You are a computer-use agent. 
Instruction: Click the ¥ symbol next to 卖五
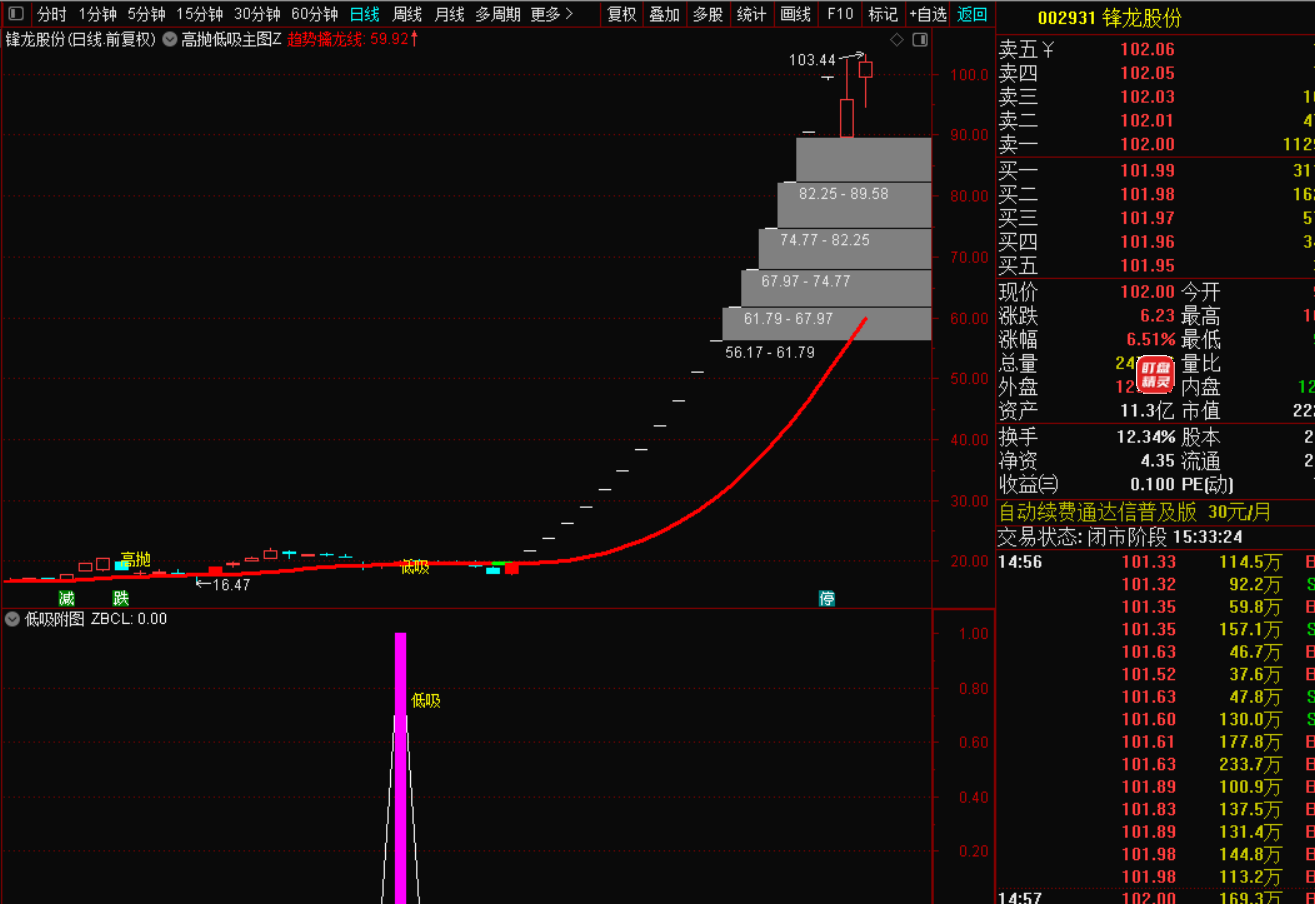[1048, 50]
